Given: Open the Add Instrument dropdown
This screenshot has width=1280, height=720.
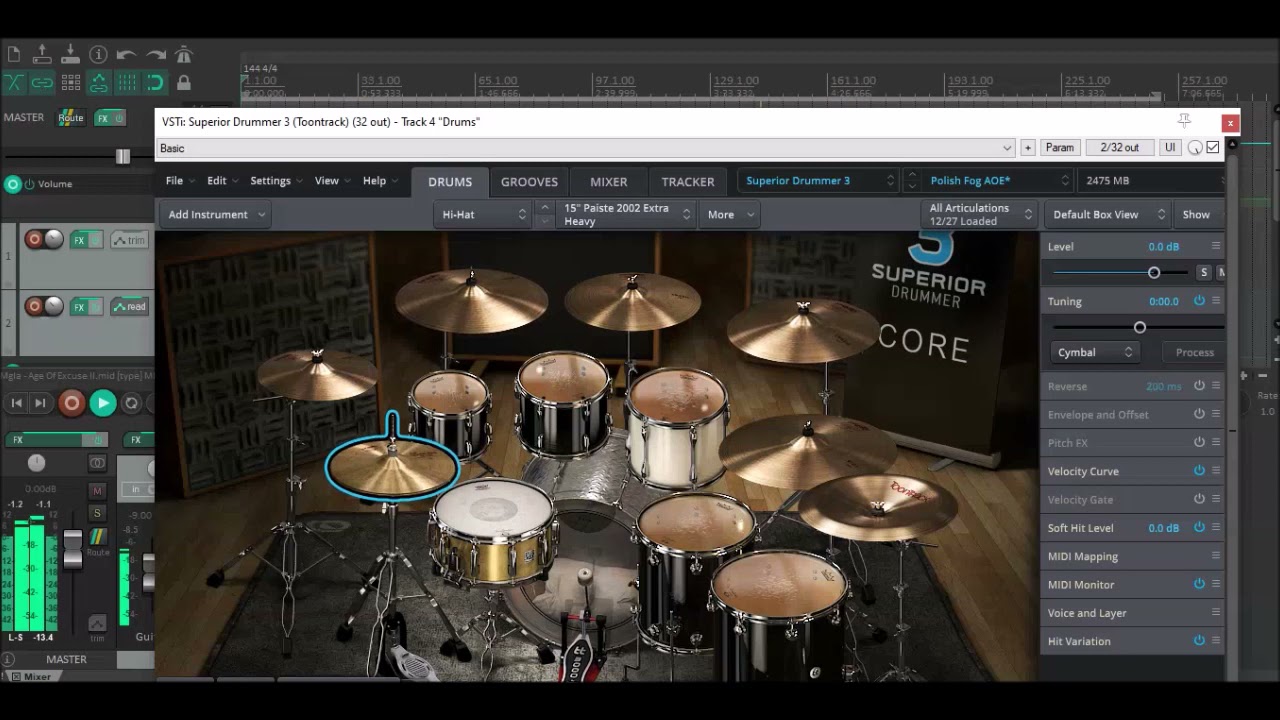Looking at the screenshot, I should [215, 214].
